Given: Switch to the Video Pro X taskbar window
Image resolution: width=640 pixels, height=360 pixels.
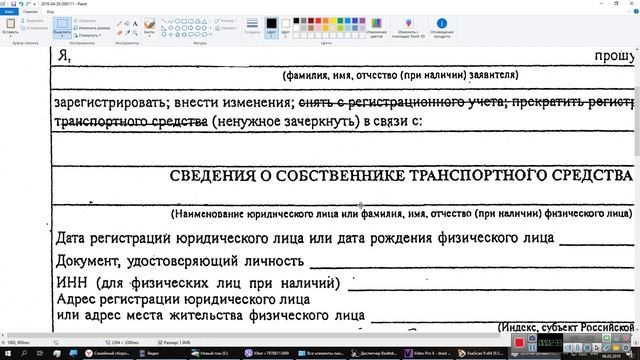Looking at the screenshot, I should [x=428, y=353].
